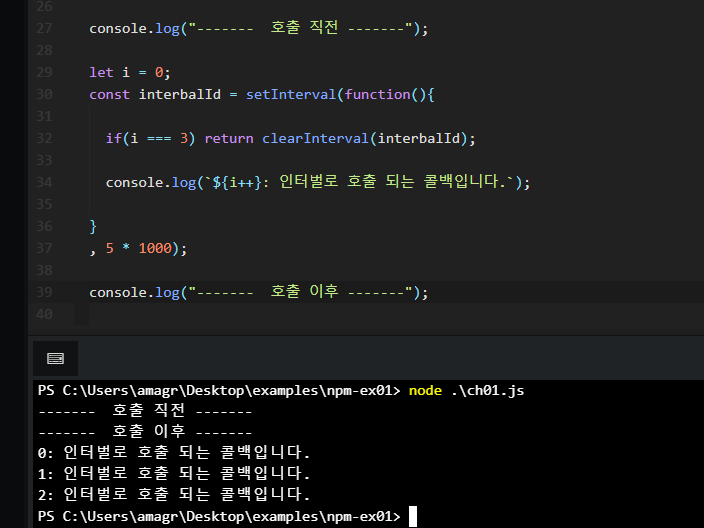
Task: Click line number 32 in the gutter
Action: click(44, 138)
